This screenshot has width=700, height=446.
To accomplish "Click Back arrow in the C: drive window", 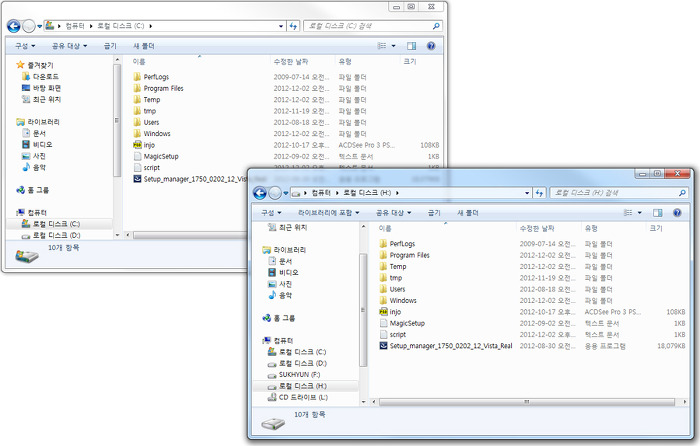I will coord(14,26).
